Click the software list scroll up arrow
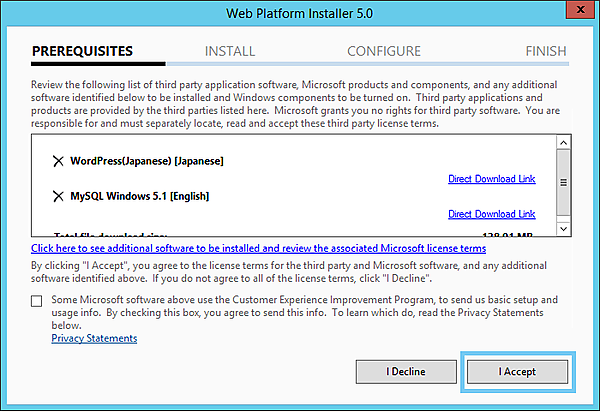Screen dimensions: 600x412 563,143
